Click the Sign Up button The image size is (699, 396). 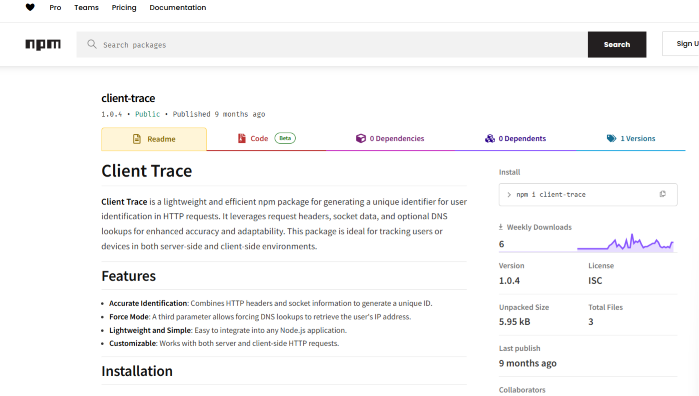pos(681,44)
